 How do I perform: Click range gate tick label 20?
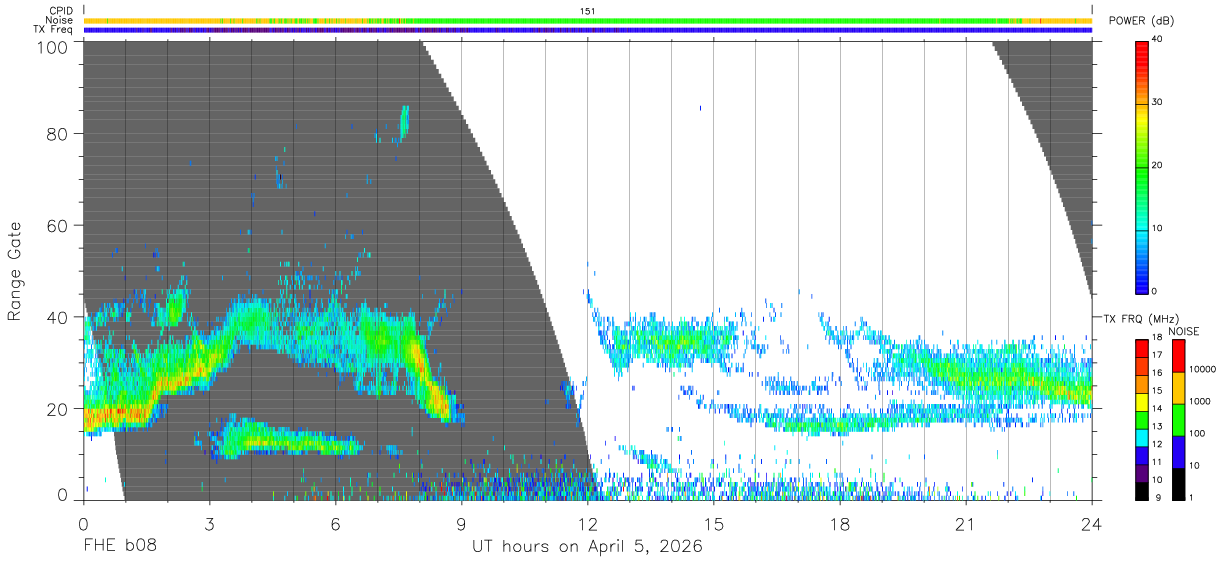point(58,409)
